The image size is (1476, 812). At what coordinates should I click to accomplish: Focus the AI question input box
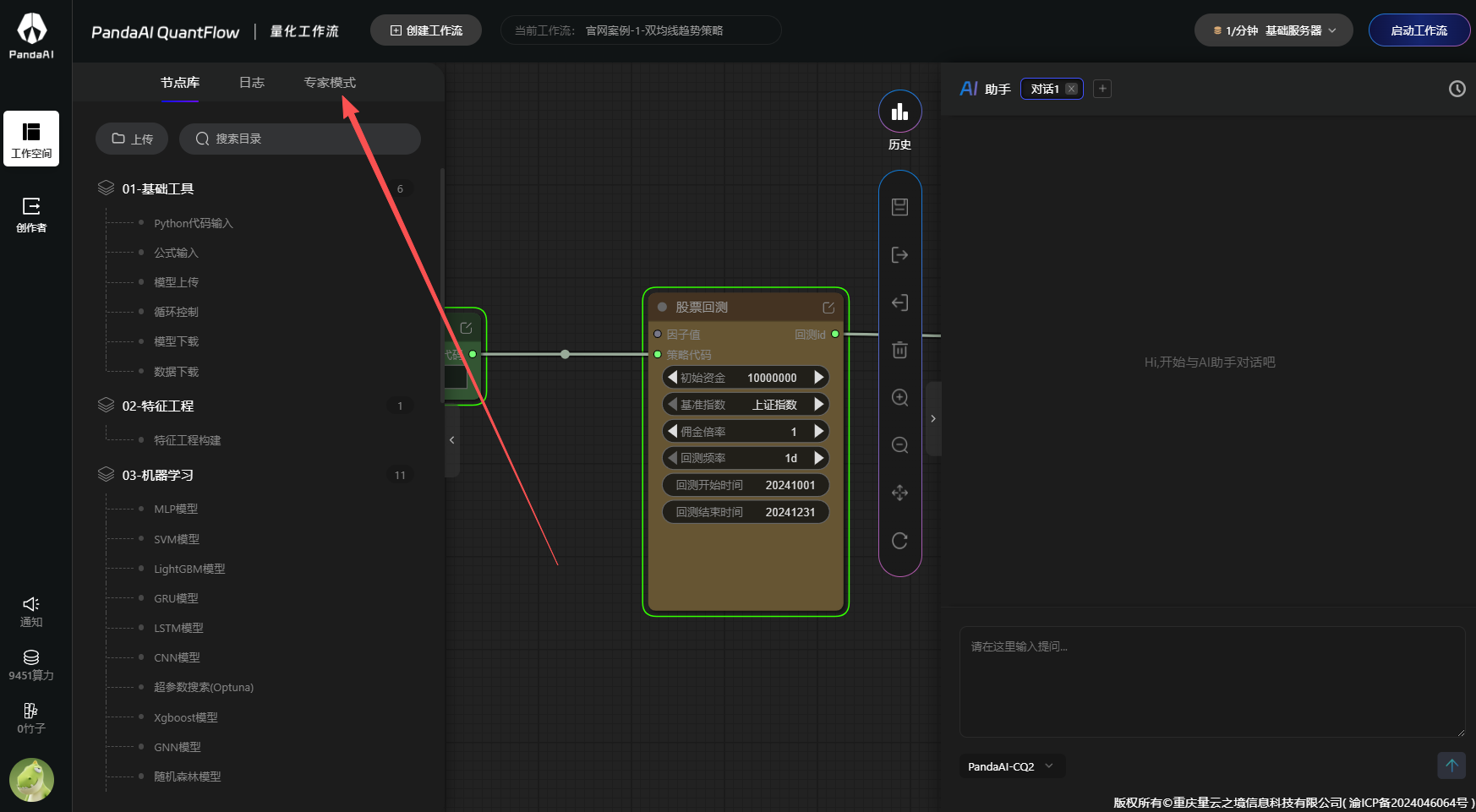tap(1212, 682)
